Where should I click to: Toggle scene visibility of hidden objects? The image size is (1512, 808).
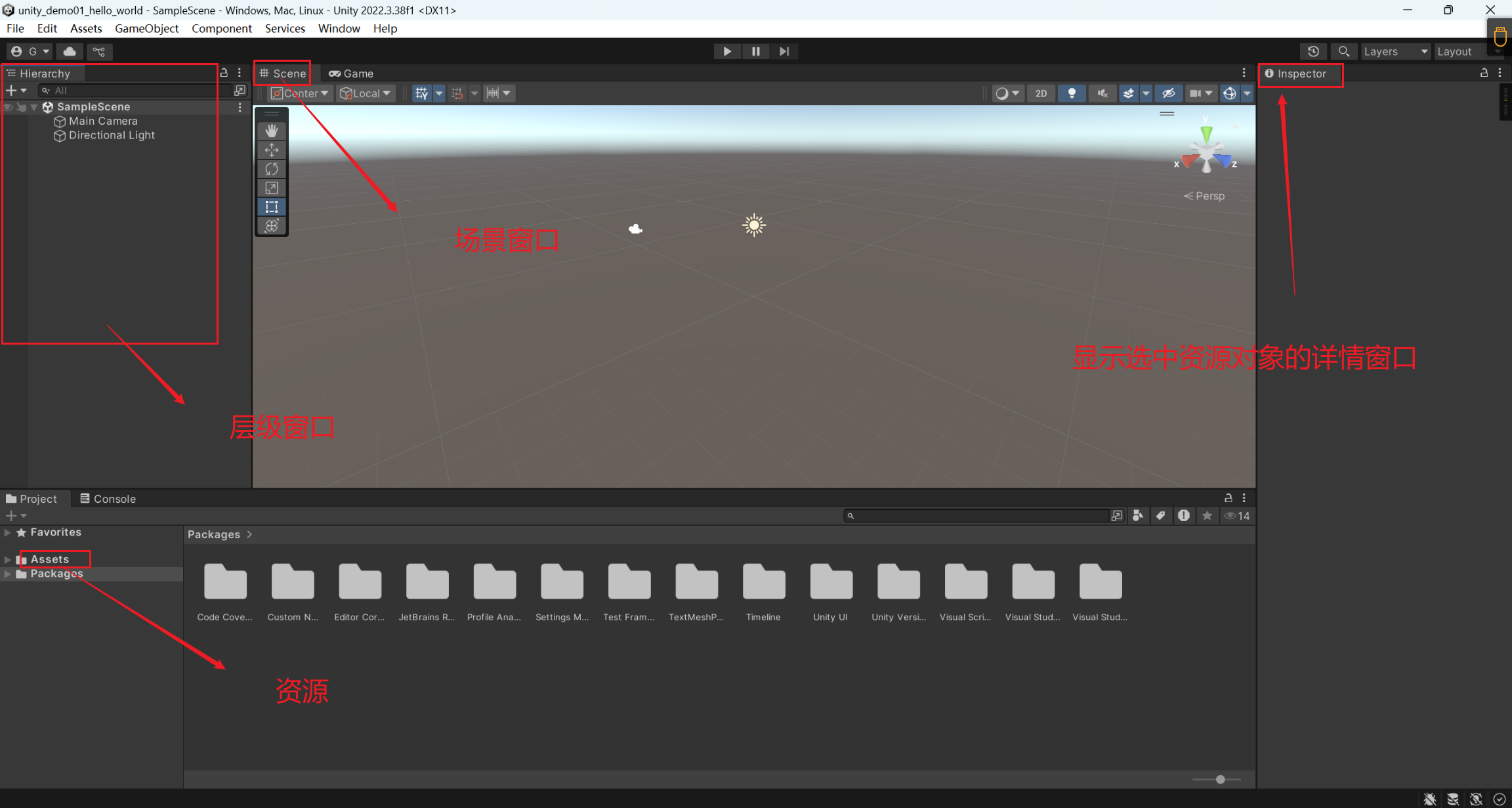1169,93
